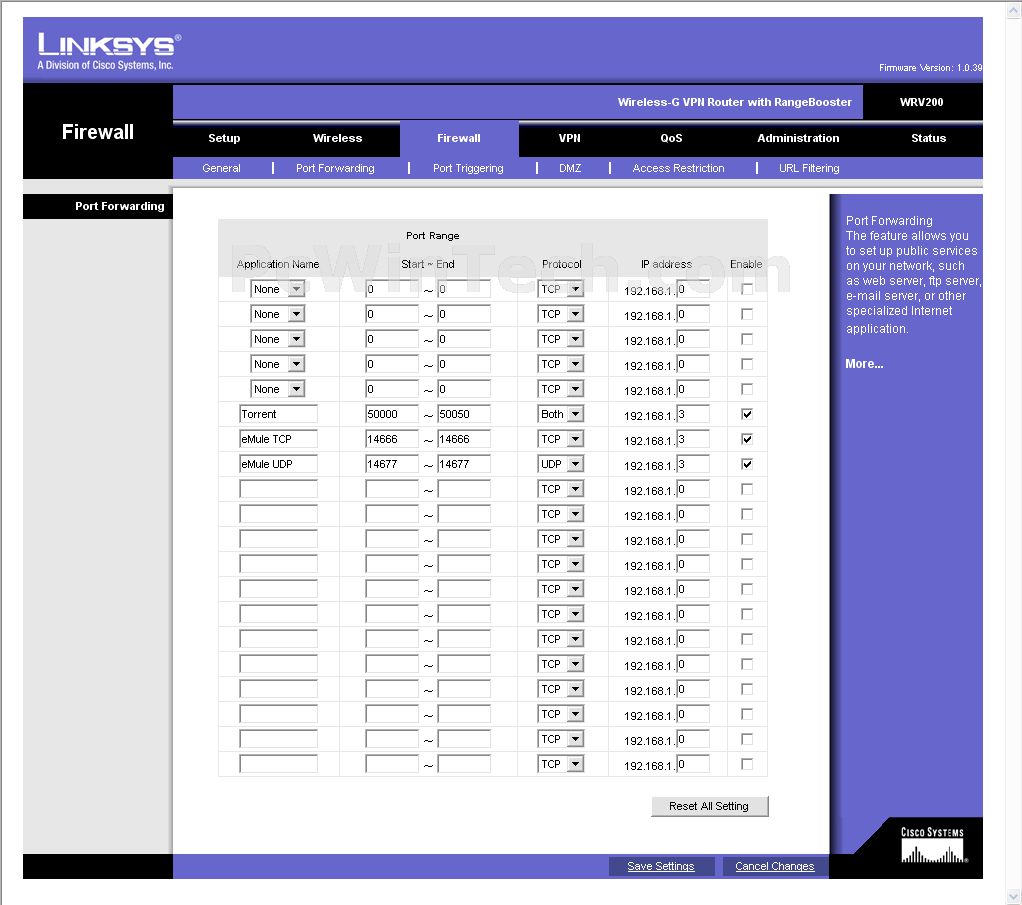
Task: Click the end port field containing 50050
Action: coord(464,414)
